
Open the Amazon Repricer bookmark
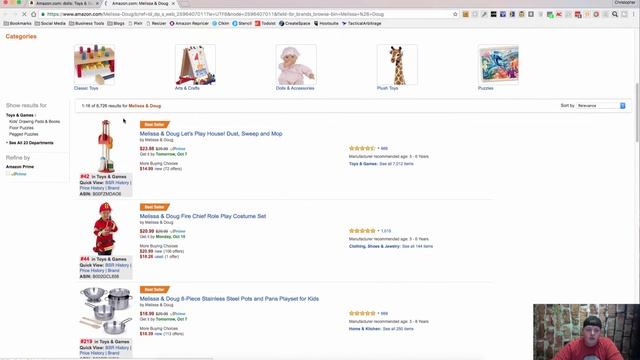pos(189,24)
